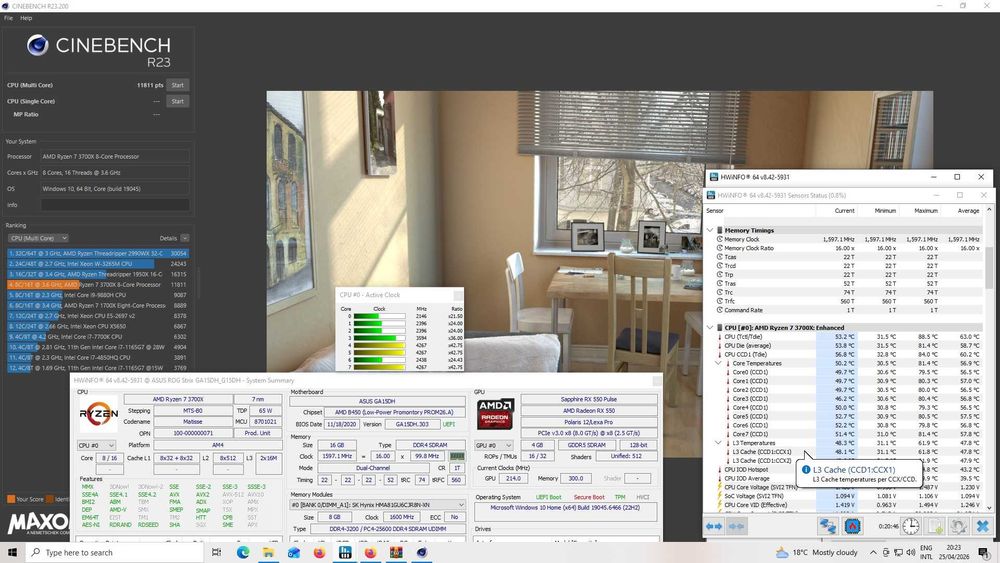
Task: Collapse the Memory Timings sensor group
Action: (710, 230)
